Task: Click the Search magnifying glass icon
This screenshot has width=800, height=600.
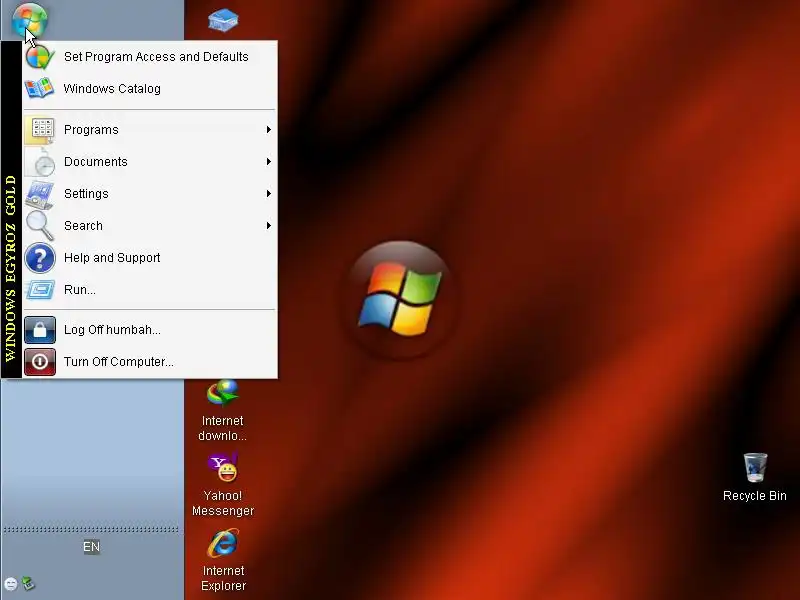Action: pos(40,226)
